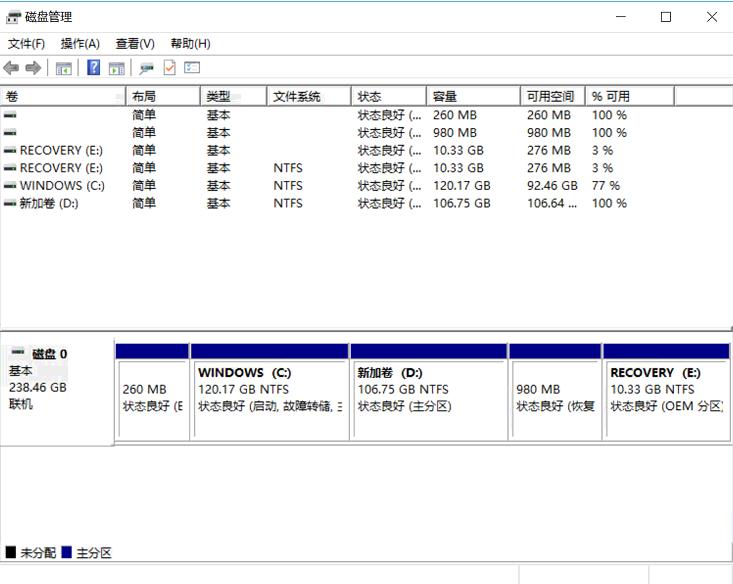Click the drive icon of 新加卷 (D:) row
733x584 pixels.
tap(10, 203)
